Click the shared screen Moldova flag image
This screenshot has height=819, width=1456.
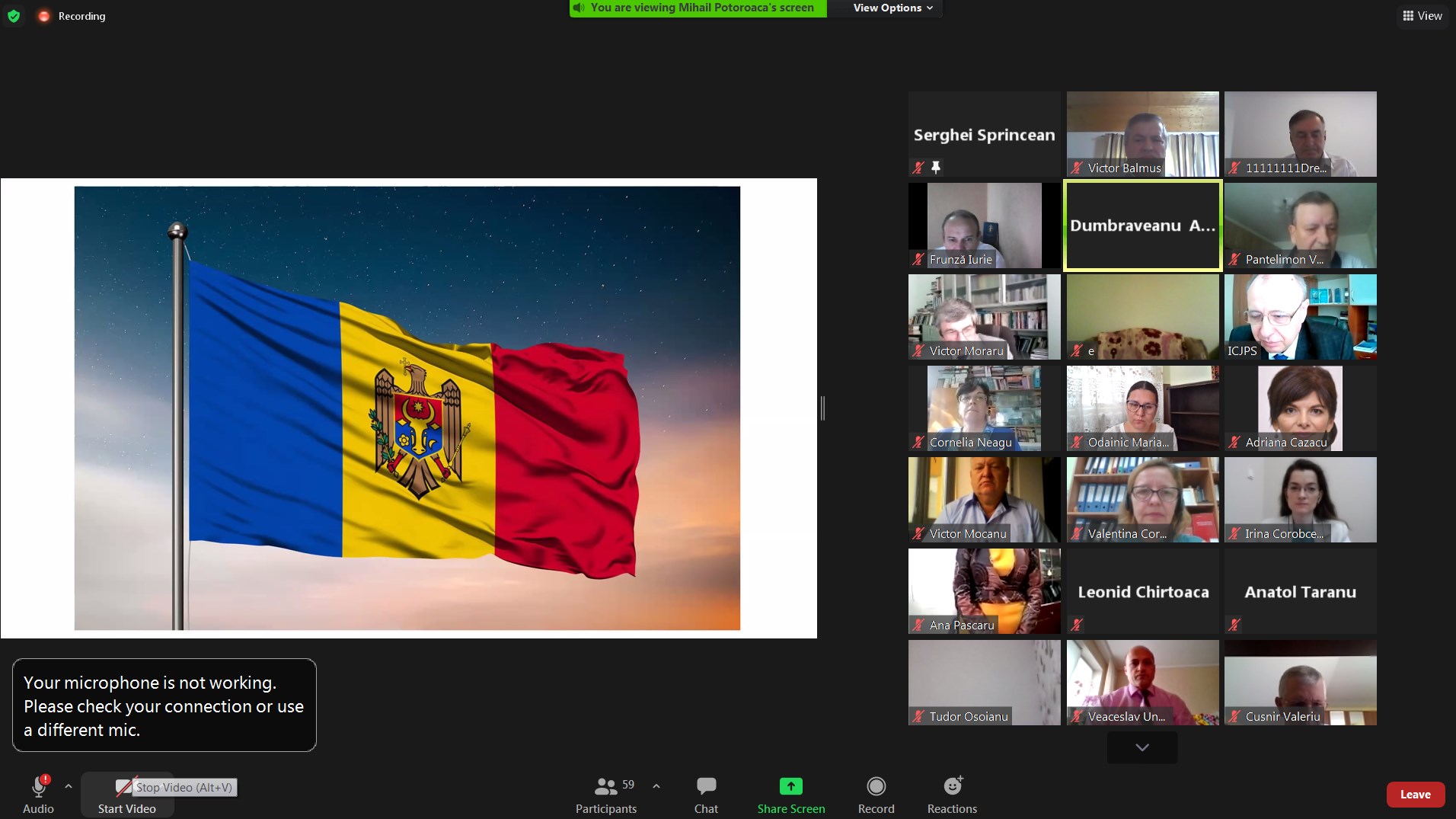click(407, 408)
